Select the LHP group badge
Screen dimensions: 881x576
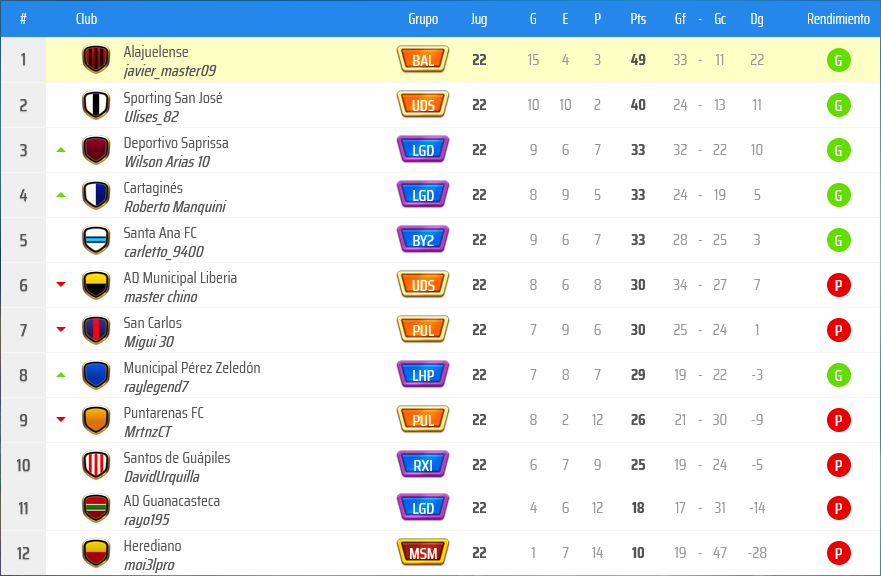[x=423, y=375]
